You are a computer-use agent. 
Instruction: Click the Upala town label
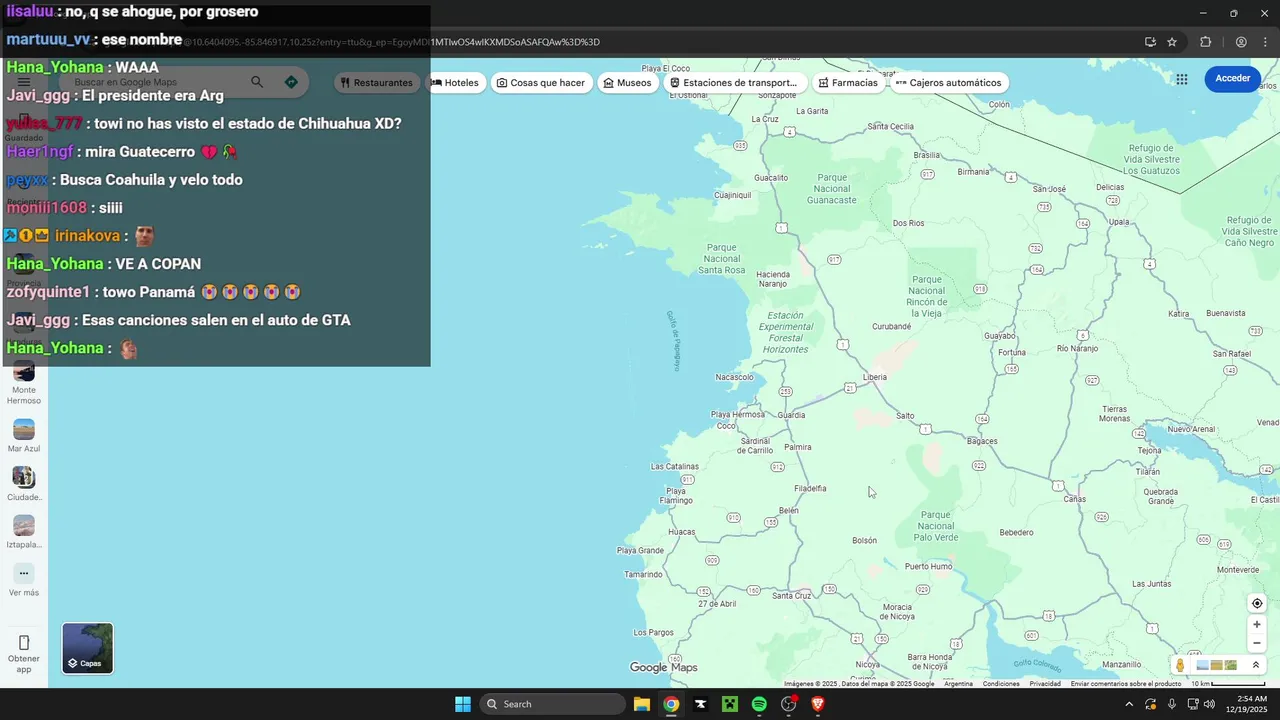tap(1119, 222)
